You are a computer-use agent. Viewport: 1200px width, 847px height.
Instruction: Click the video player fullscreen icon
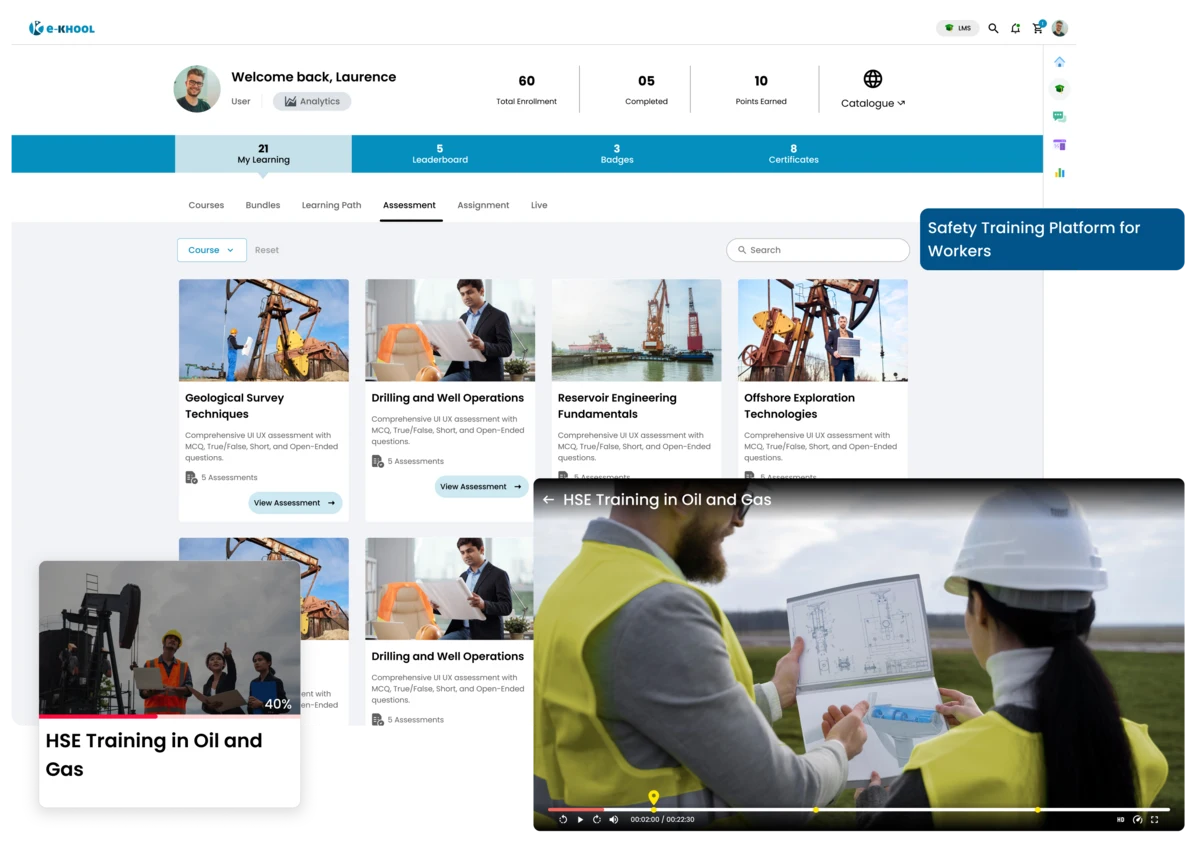click(x=1154, y=820)
